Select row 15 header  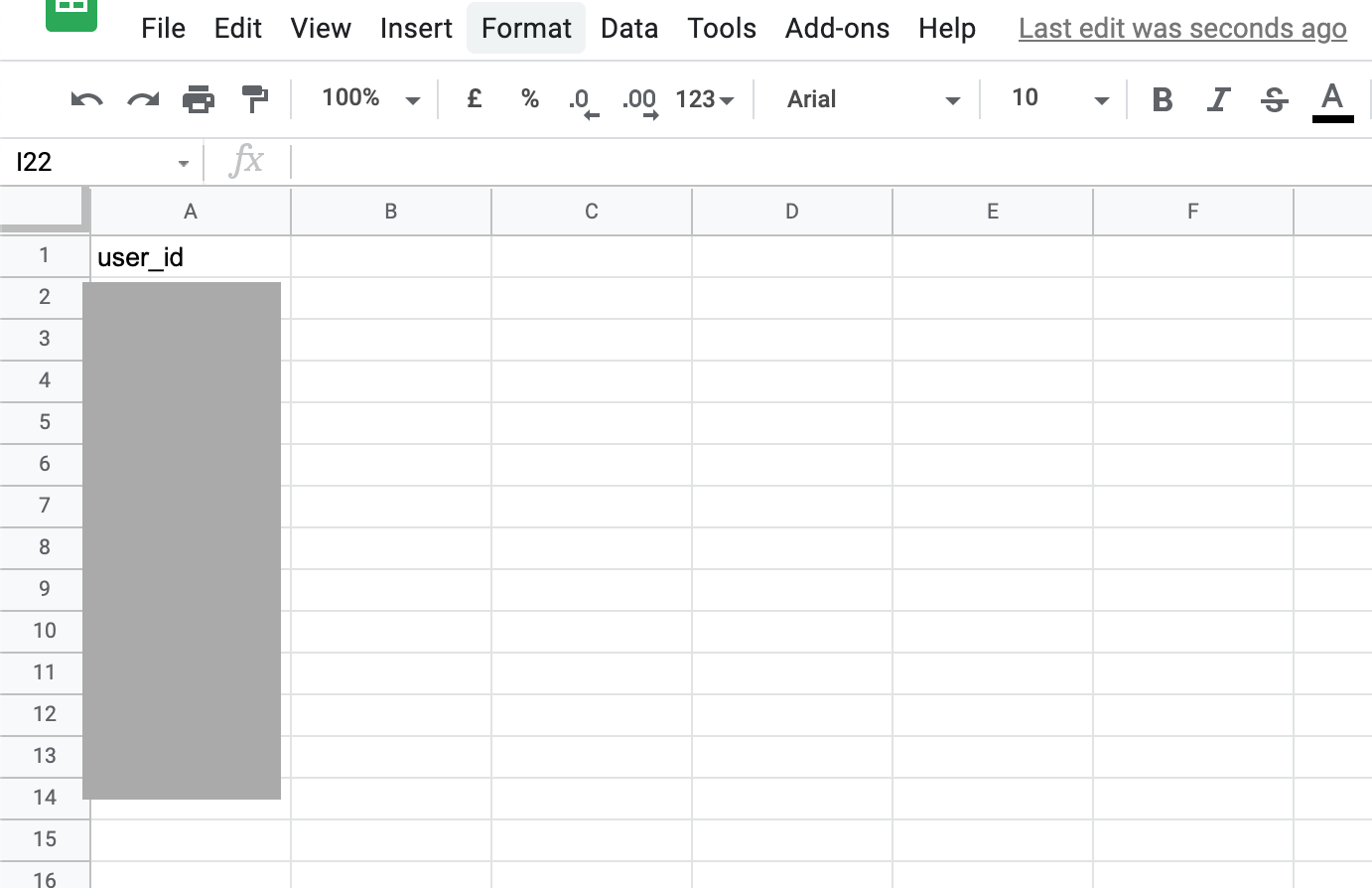pyautogui.click(x=45, y=839)
